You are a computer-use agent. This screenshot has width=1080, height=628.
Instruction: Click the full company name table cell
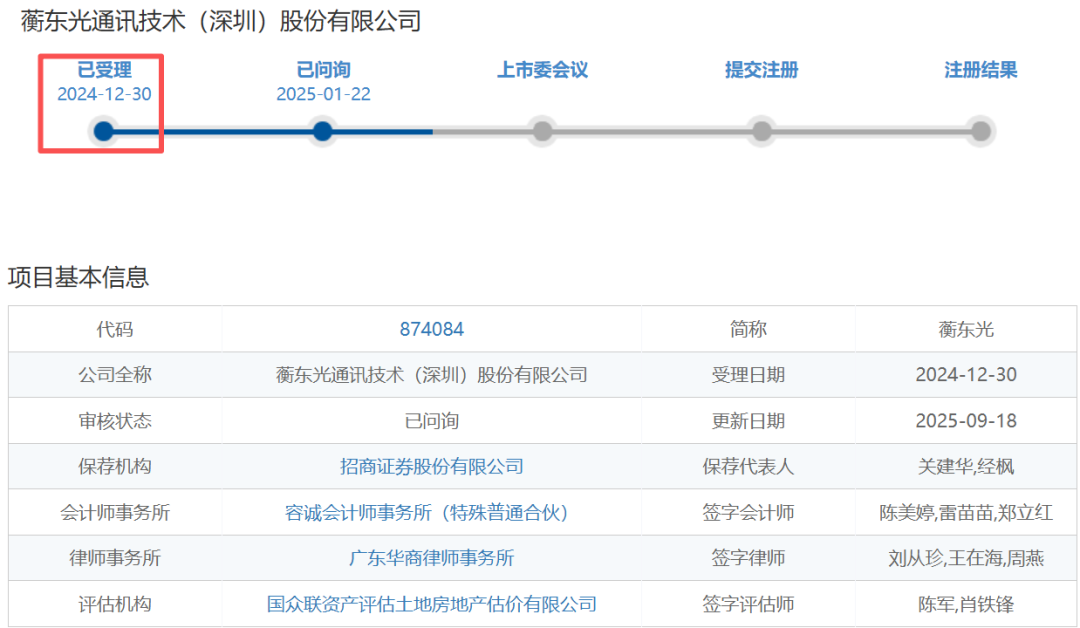coord(432,375)
